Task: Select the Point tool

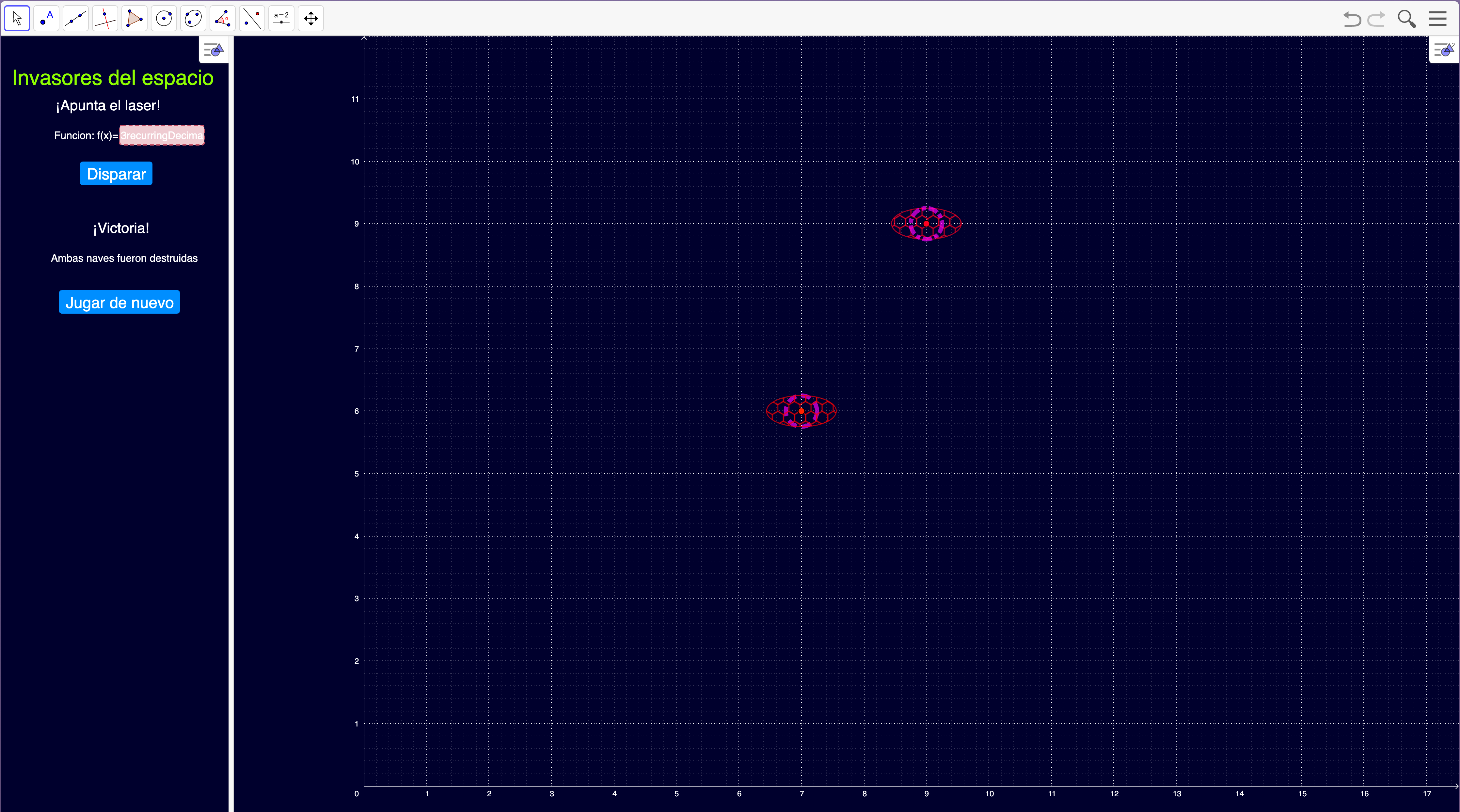Action: [x=46, y=19]
